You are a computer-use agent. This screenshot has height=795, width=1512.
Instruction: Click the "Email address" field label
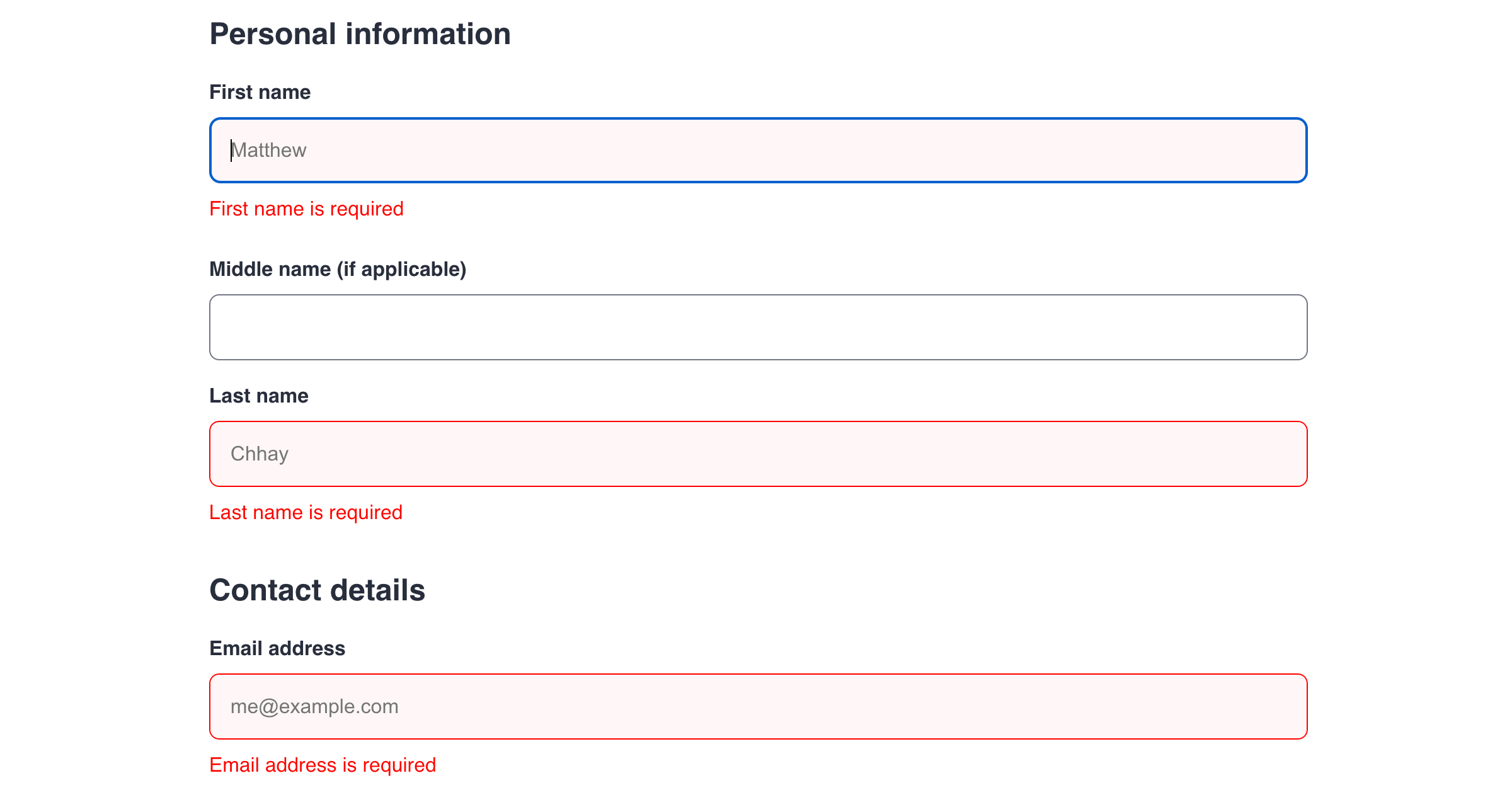(x=277, y=648)
